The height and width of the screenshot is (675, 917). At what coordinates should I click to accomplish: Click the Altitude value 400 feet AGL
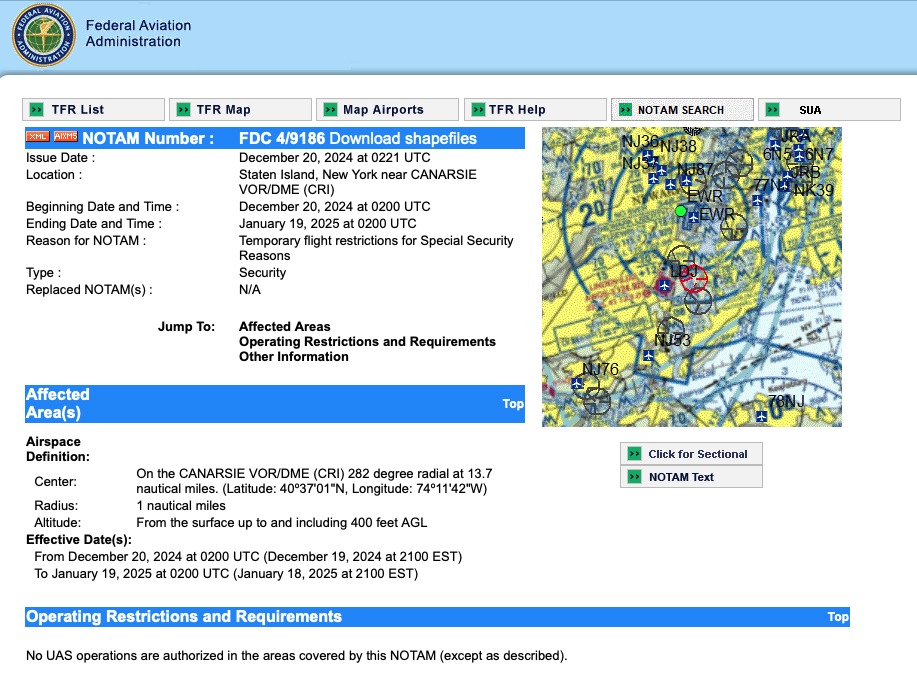(282, 522)
